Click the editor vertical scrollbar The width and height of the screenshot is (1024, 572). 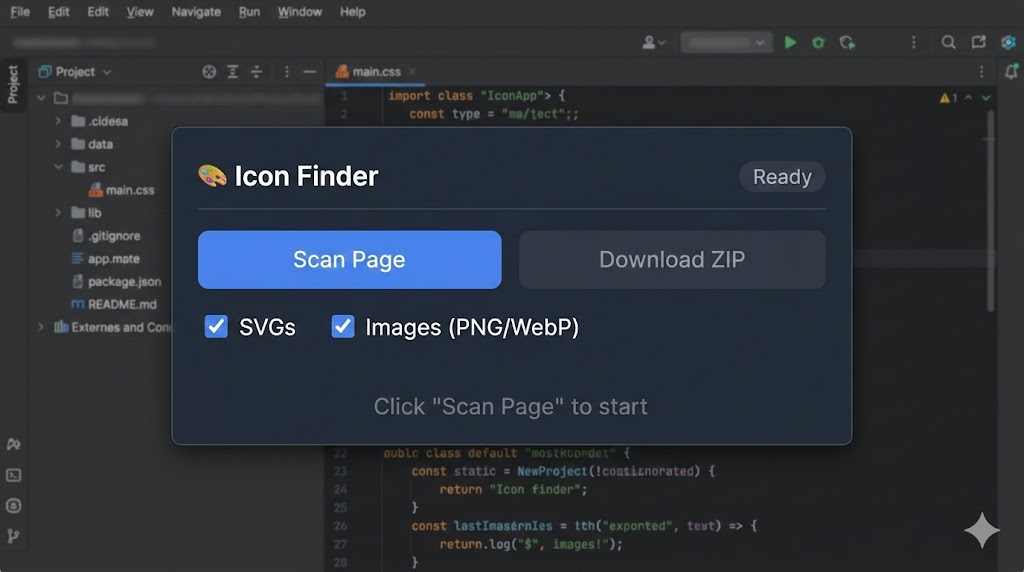[x=991, y=210]
